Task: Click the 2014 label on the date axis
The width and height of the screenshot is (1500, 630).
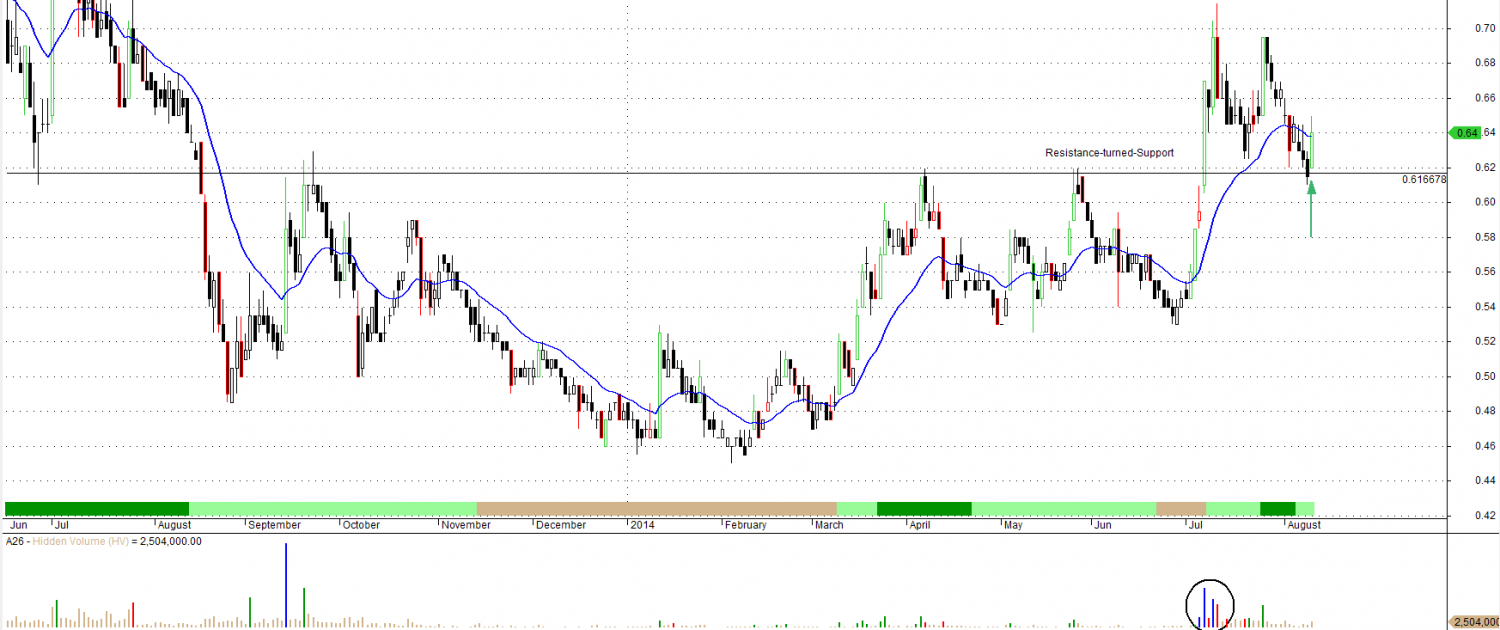Action: (x=642, y=524)
